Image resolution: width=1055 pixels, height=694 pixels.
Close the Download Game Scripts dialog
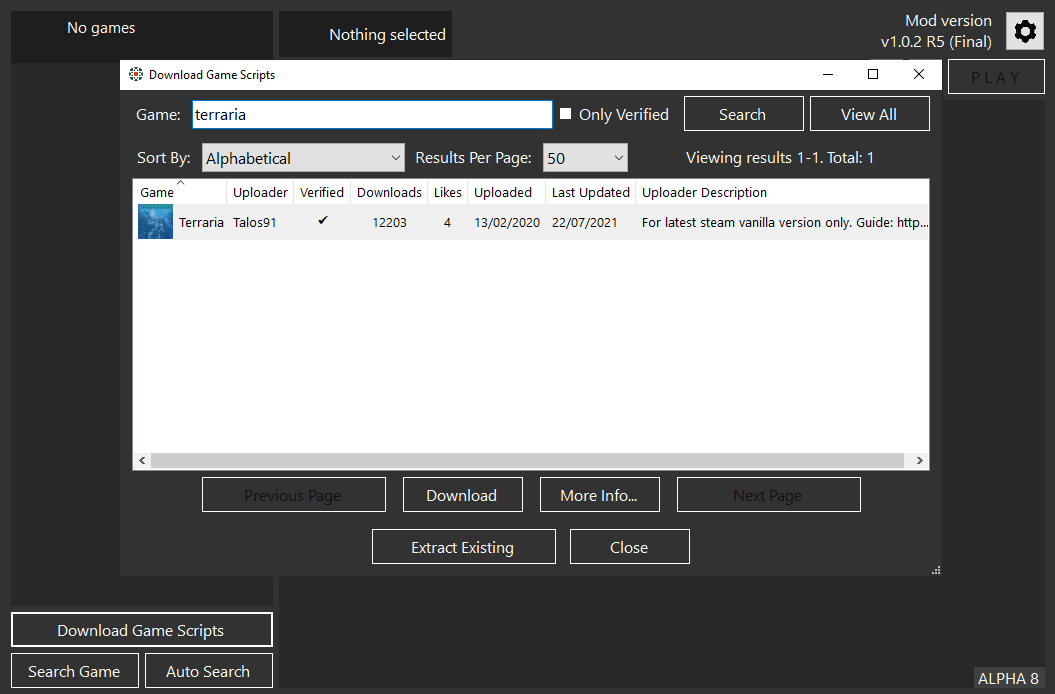coord(629,546)
